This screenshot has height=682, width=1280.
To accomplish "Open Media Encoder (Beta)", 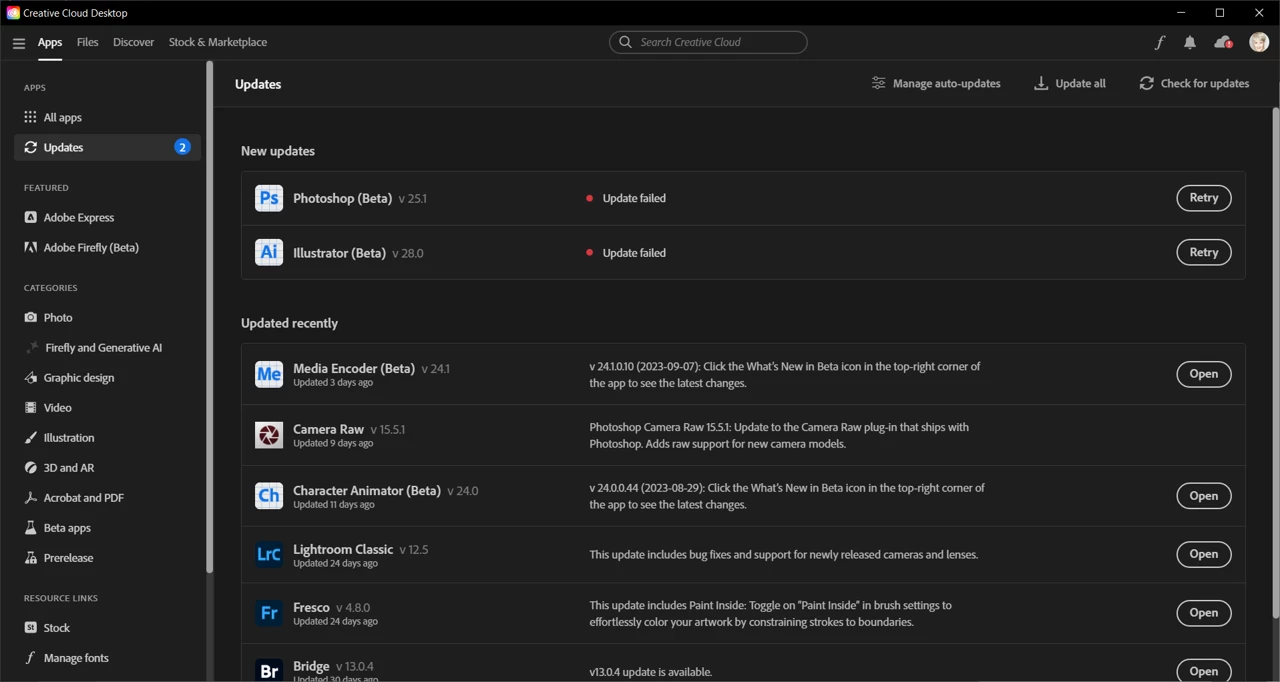I will click(x=1204, y=374).
